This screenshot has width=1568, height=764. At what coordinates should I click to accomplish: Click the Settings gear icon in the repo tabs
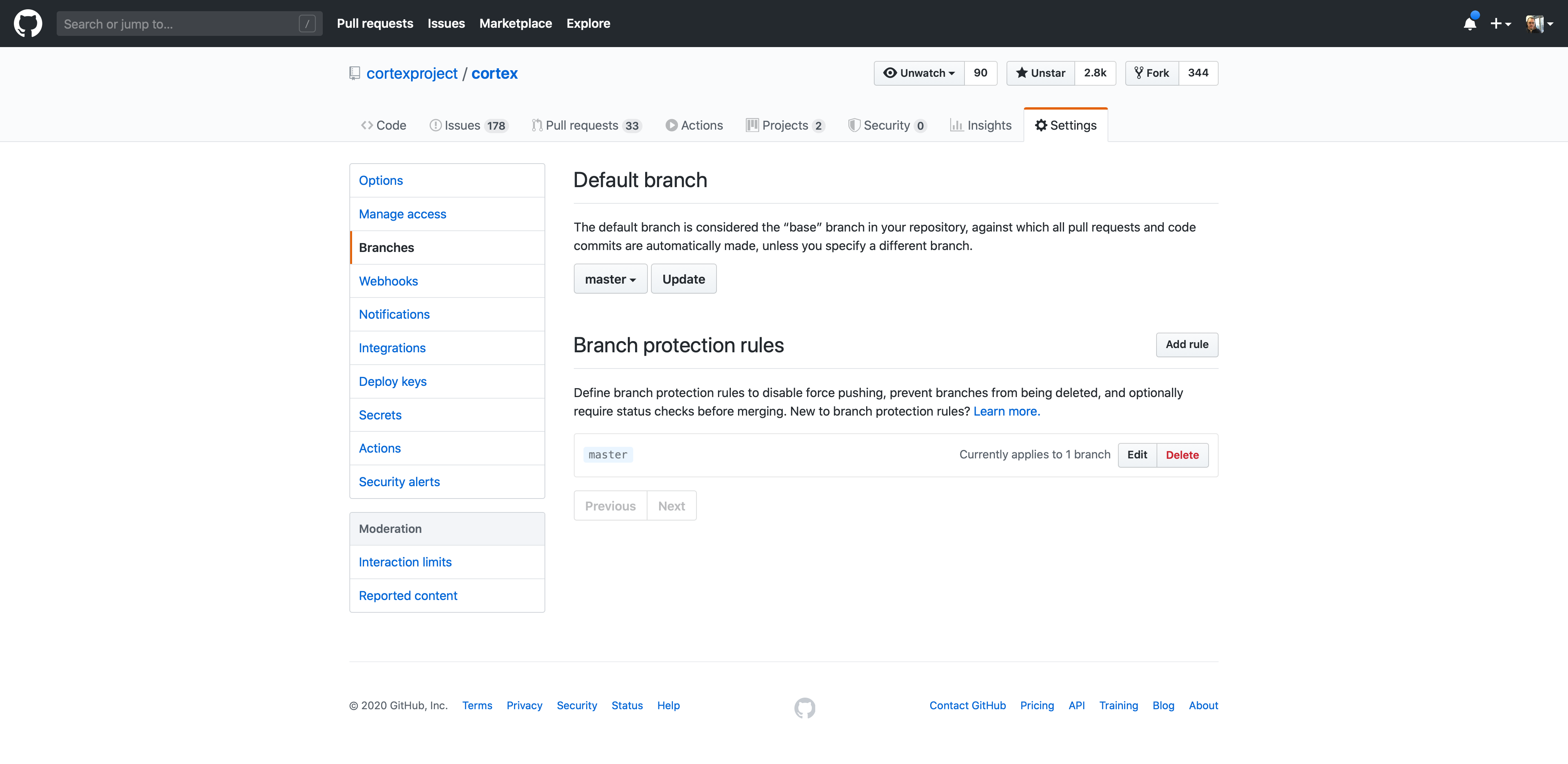pyautogui.click(x=1041, y=125)
